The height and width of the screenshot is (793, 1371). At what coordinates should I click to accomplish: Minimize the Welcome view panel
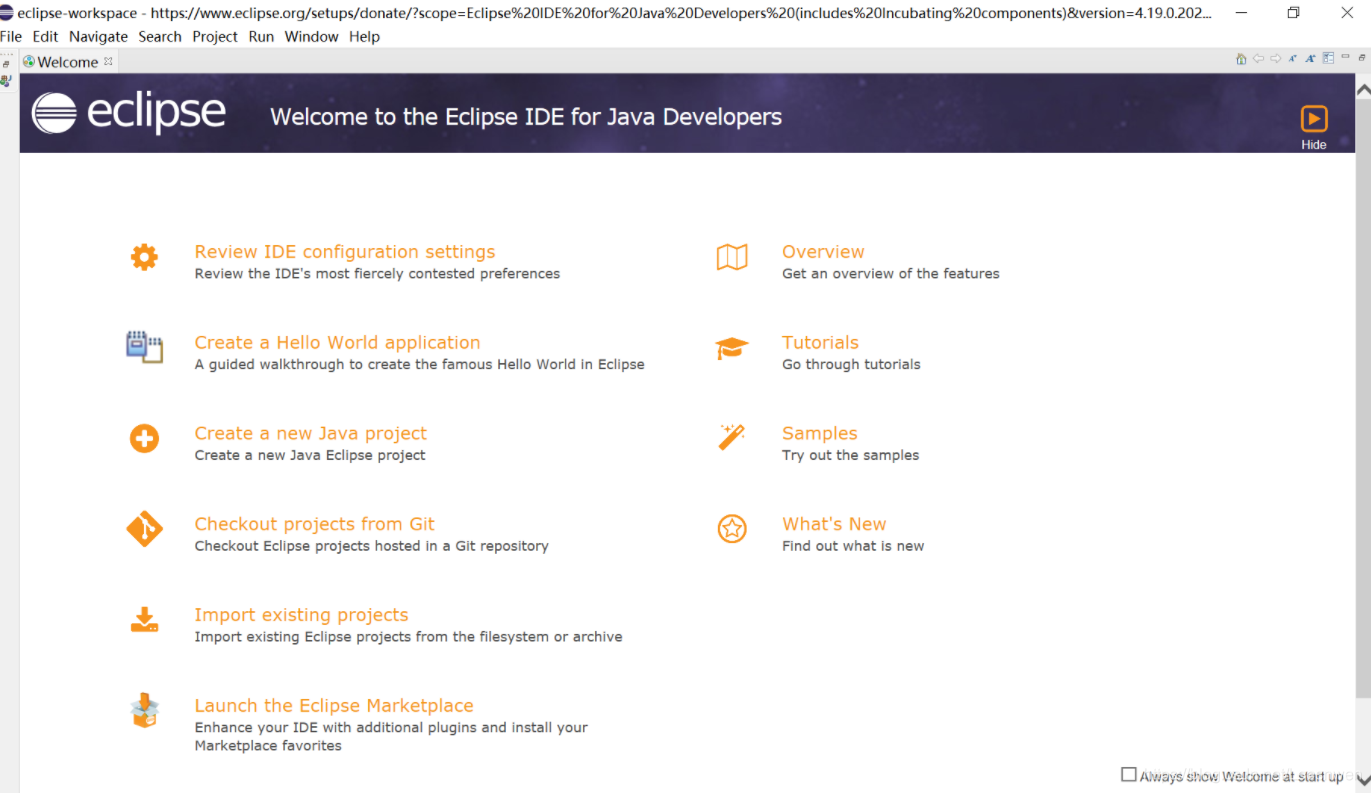click(1345, 56)
